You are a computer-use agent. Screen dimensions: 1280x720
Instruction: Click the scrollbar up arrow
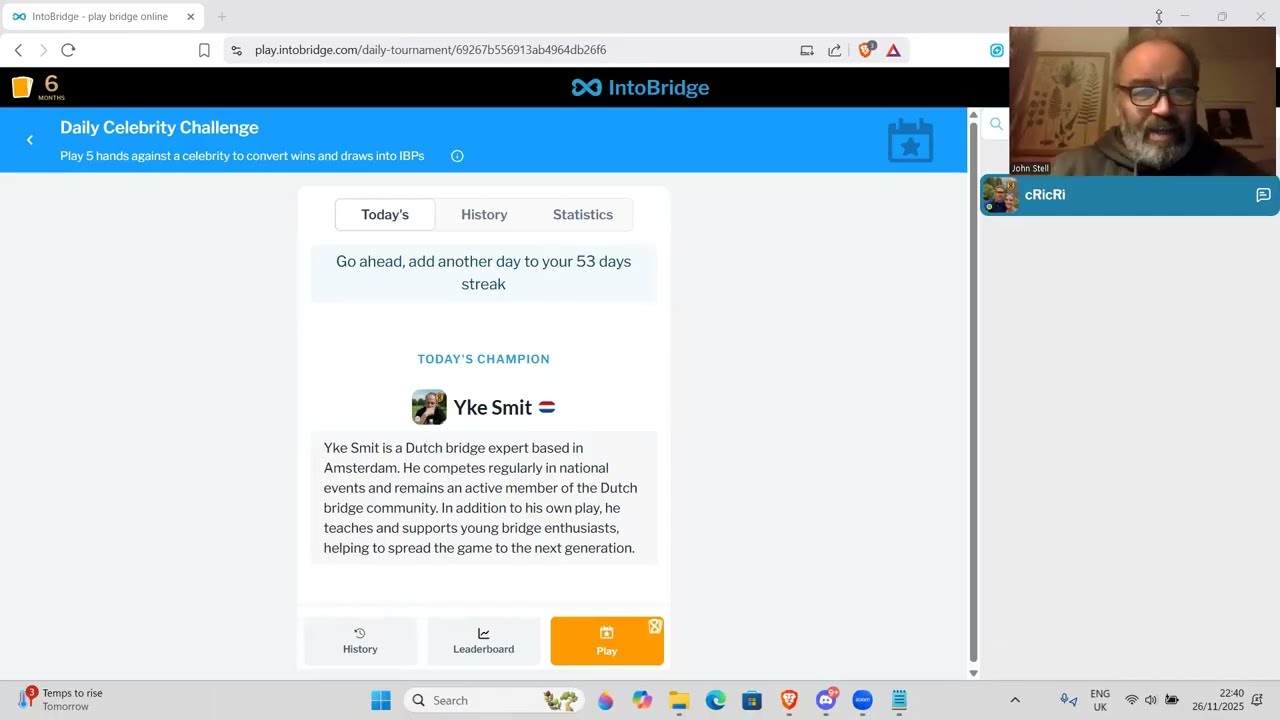[974, 114]
